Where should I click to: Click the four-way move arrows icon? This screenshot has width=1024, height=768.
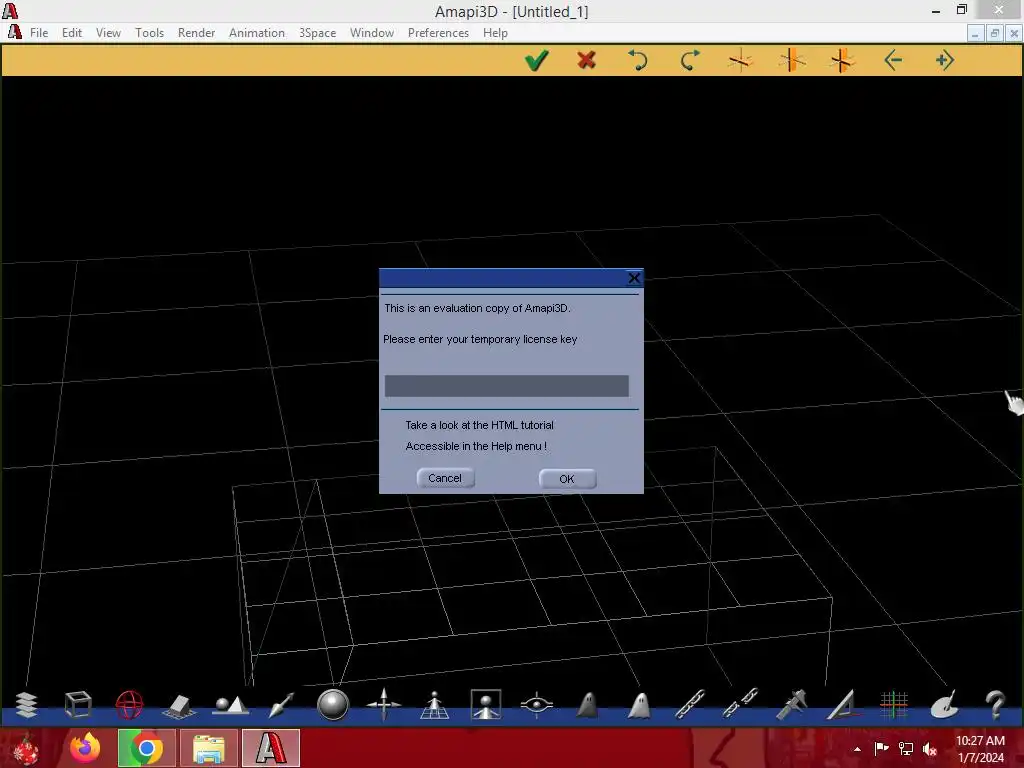coord(383,705)
